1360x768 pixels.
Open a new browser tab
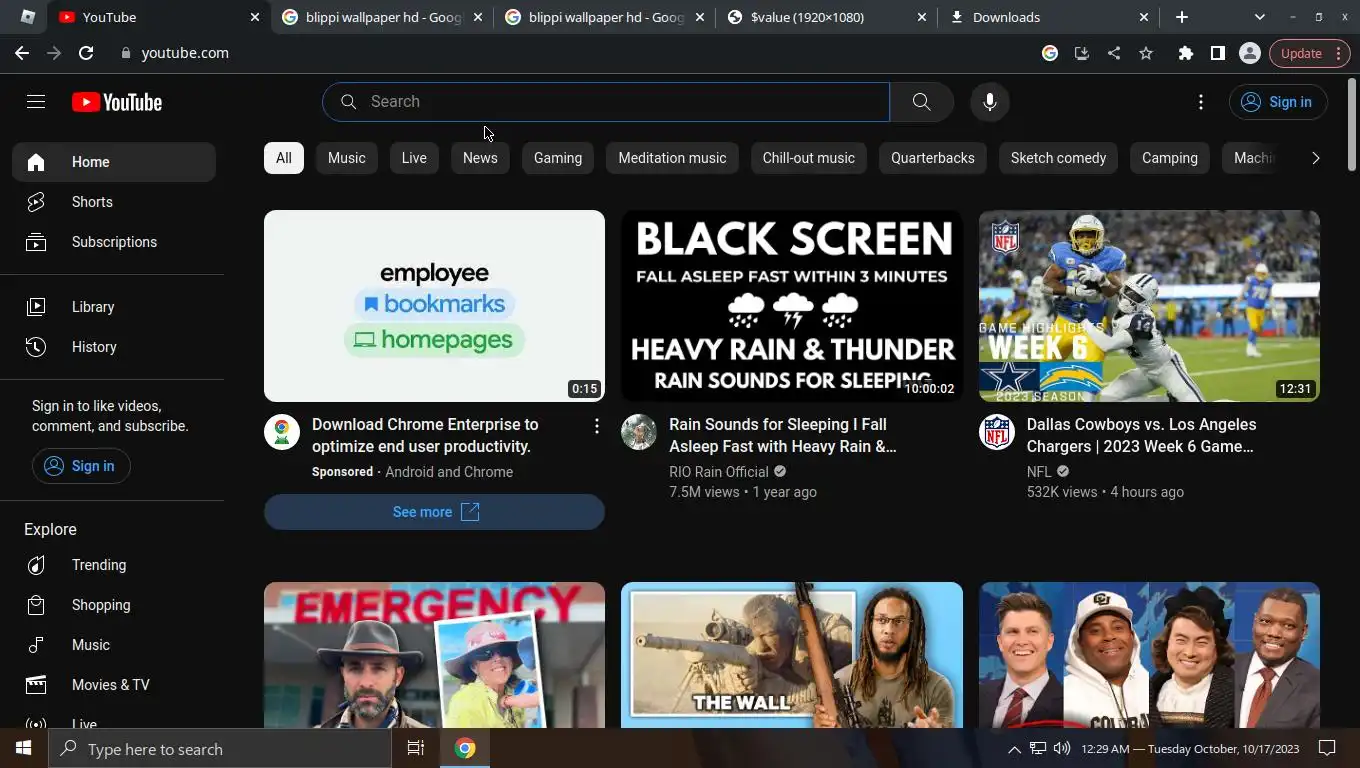(x=1182, y=17)
